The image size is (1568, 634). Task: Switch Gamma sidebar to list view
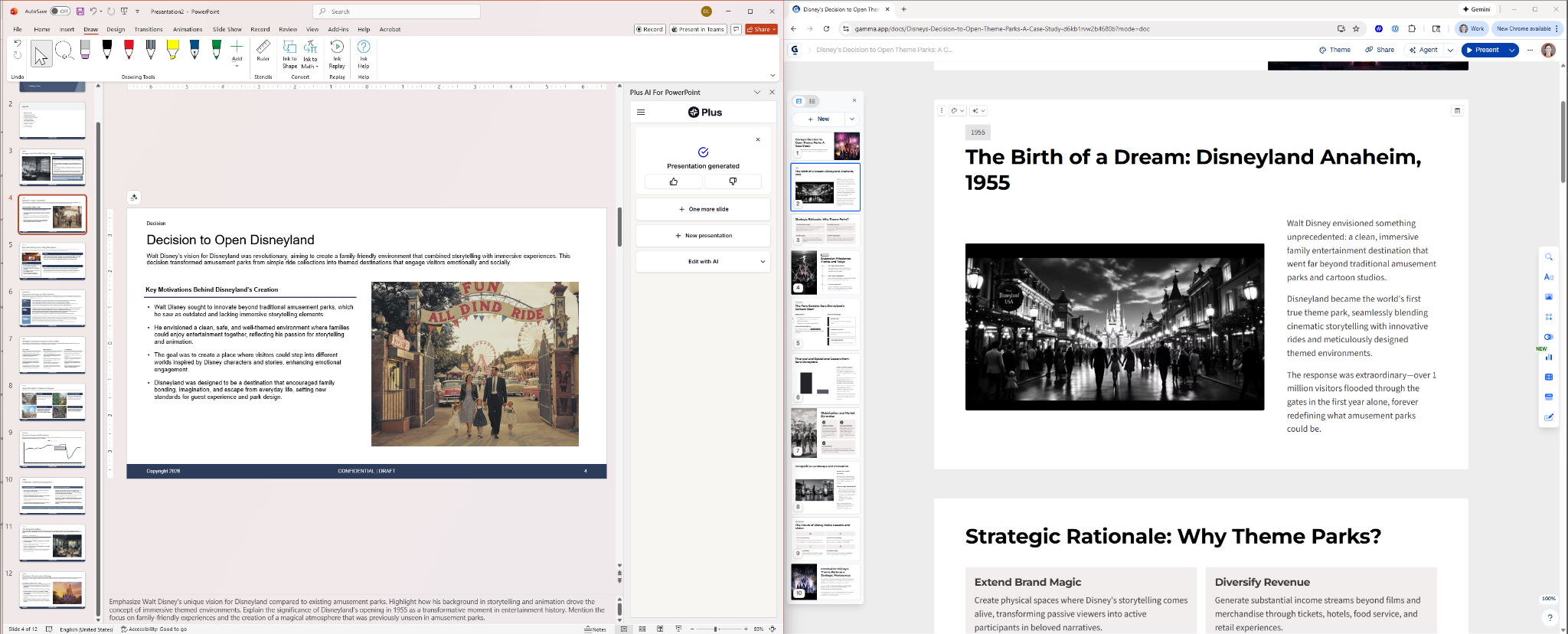pos(812,101)
